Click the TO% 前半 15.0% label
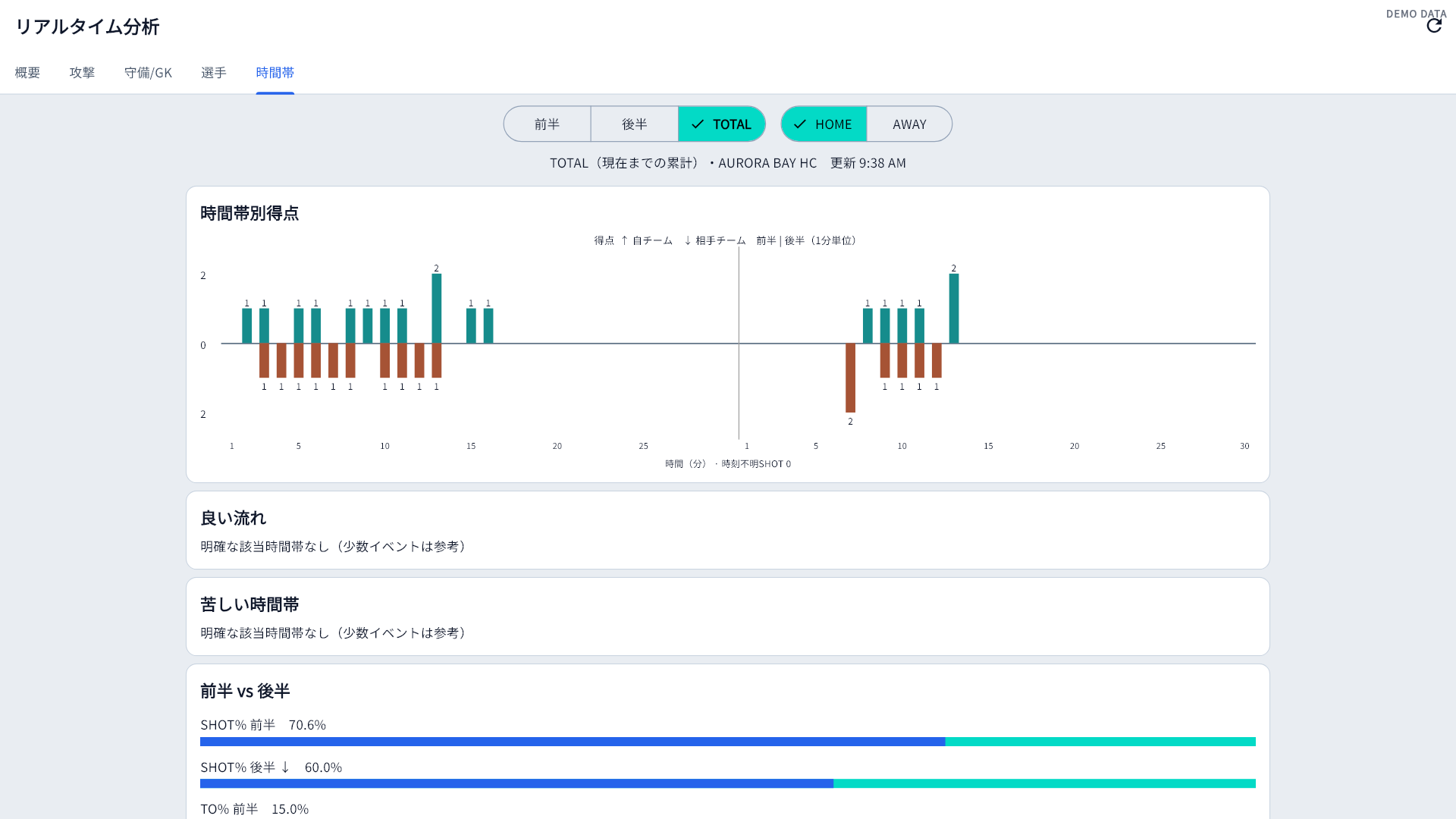 tap(254, 809)
